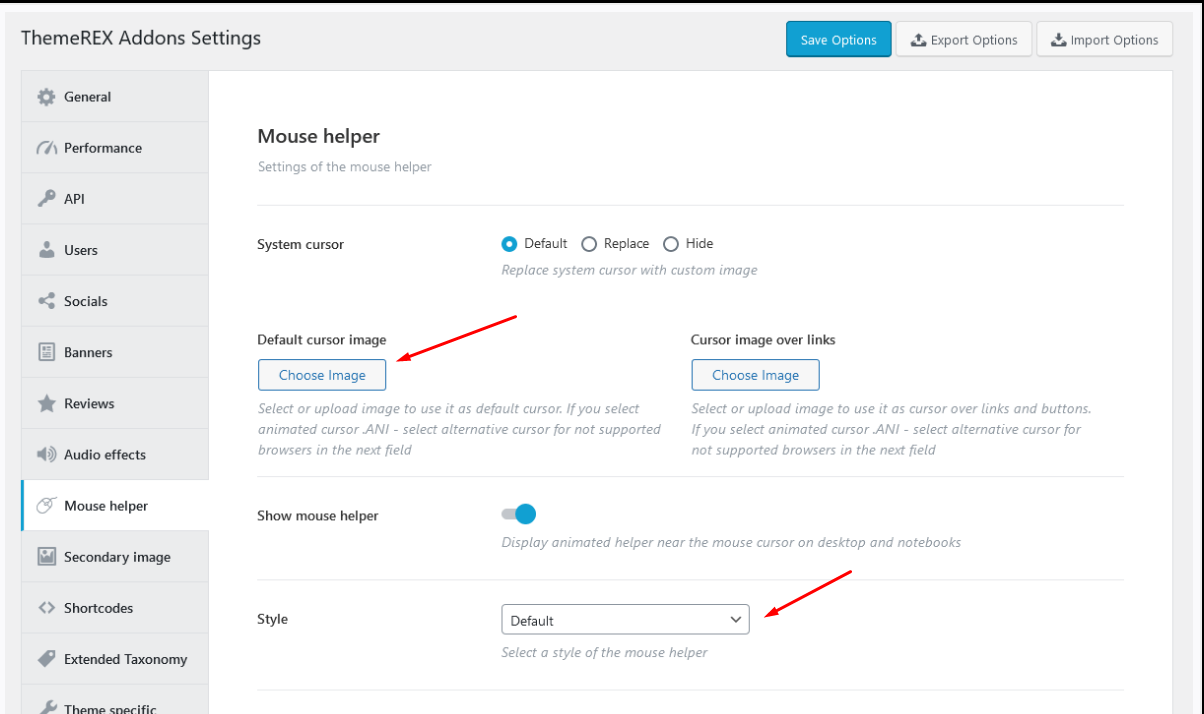Click the Settings of the mouse helper subtitle
This screenshot has height=714, width=1204.
(x=345, y=167)
